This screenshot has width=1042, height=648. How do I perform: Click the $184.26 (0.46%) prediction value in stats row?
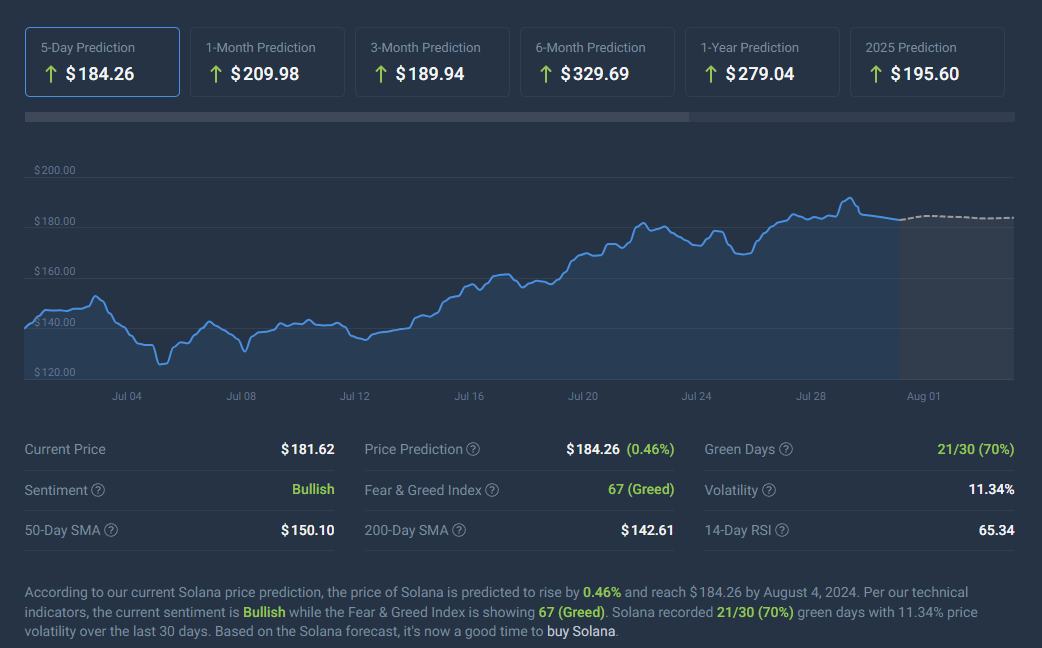[x=620, y=449]
